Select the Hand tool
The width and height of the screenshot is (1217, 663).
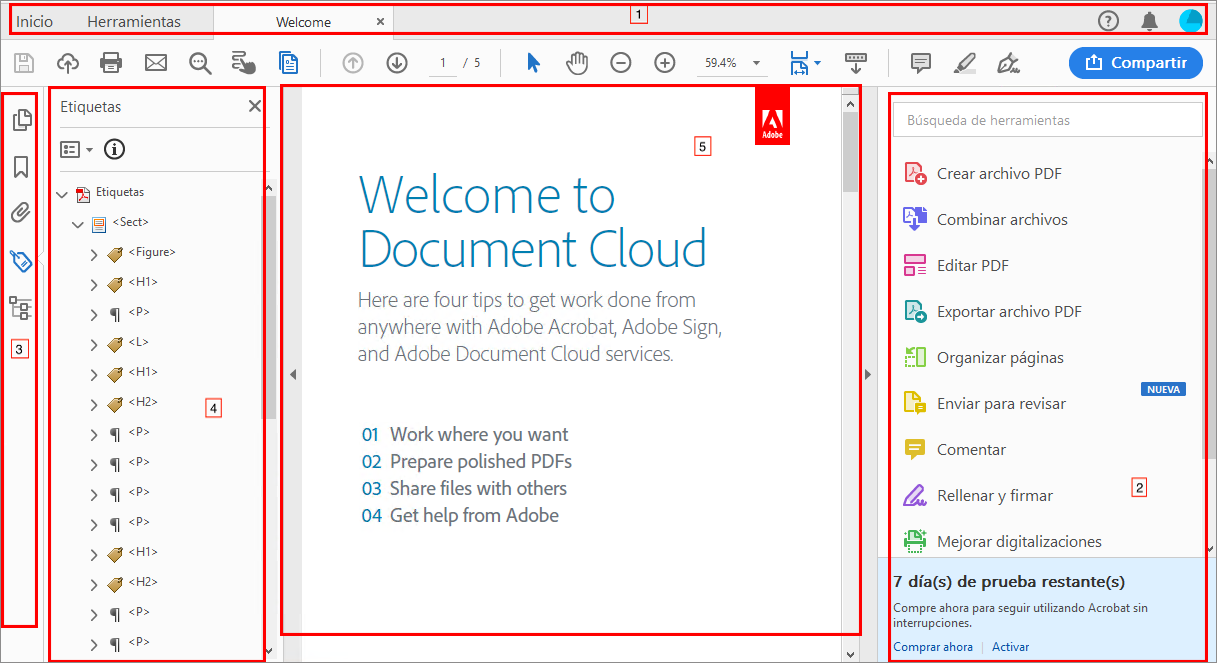577,63
